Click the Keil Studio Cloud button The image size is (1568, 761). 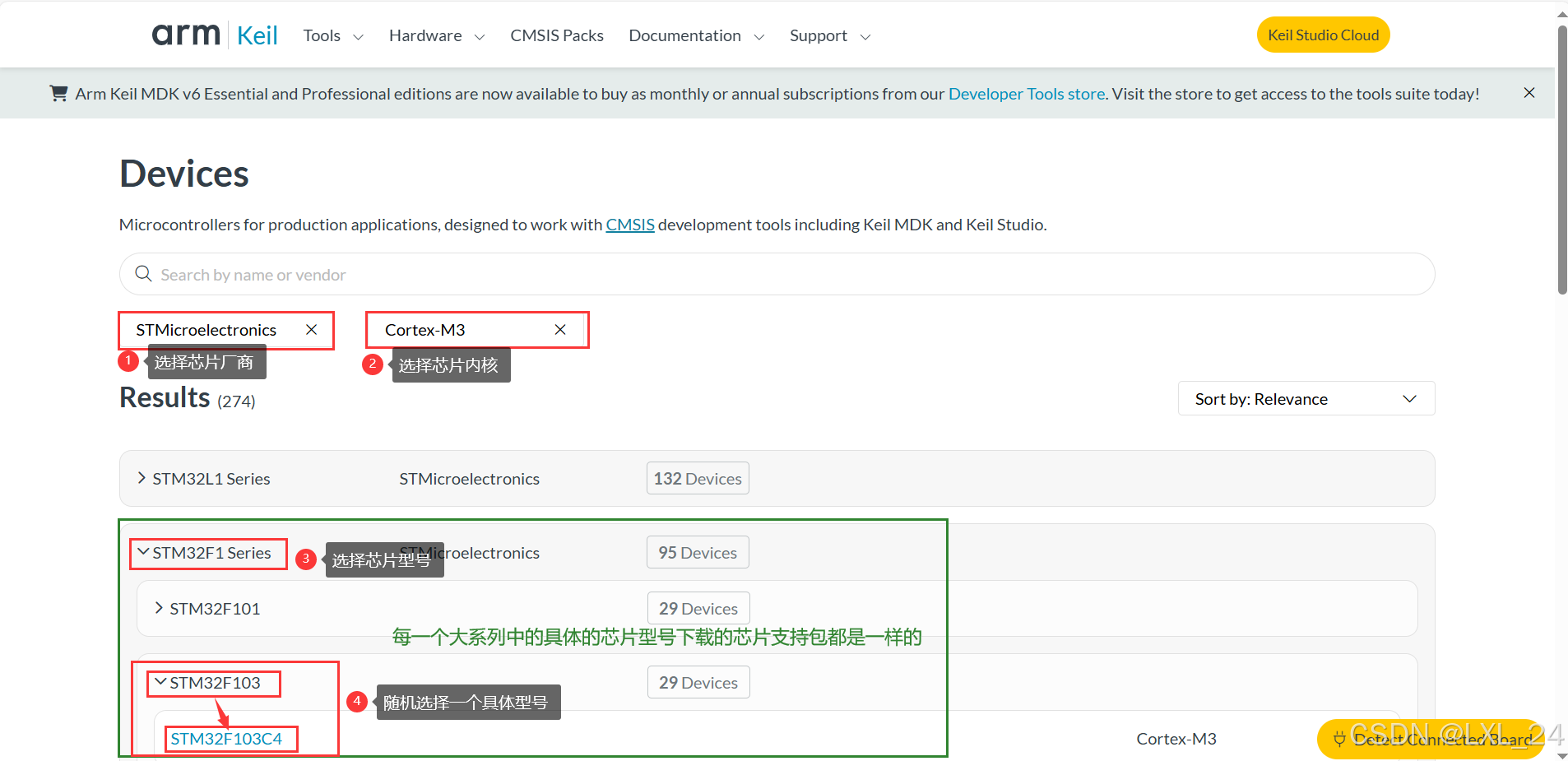(1323, 35)
